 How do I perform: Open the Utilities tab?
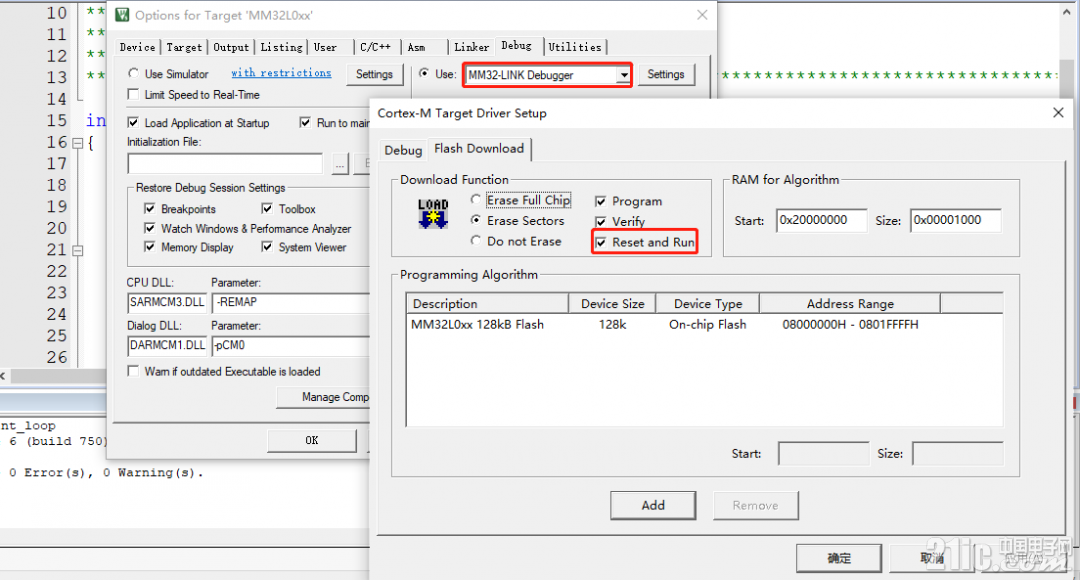tap(575, 47)
